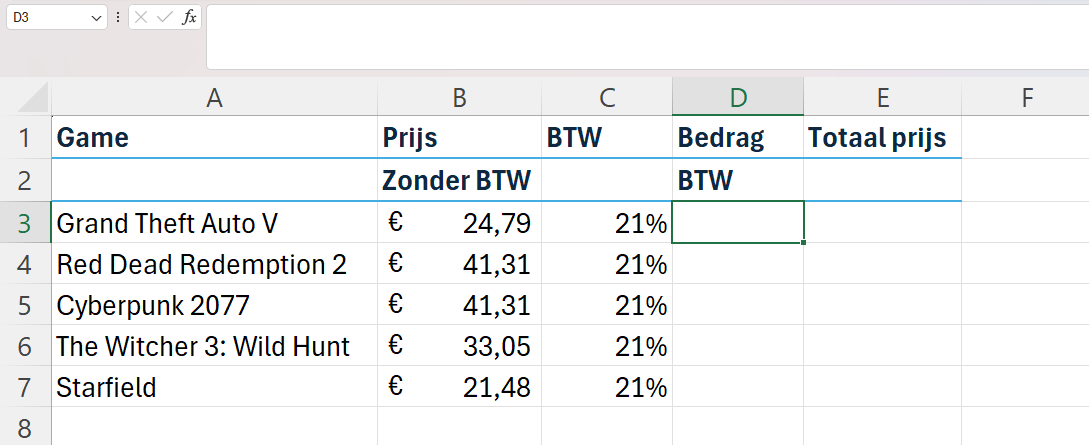Click the 'Zonder BTW' cell
This screenshot has height=445, width=1089.
[460, 180]
